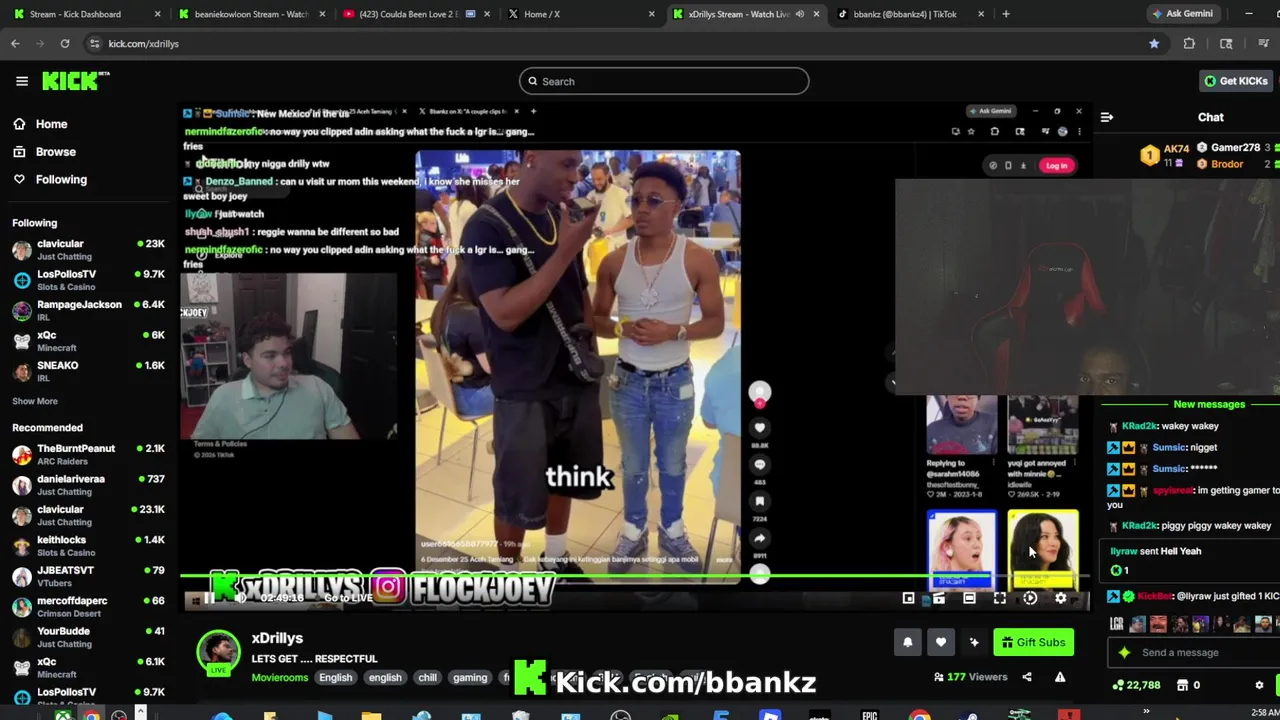Open danielariveraa recommended channel

(x=88, y=485)
